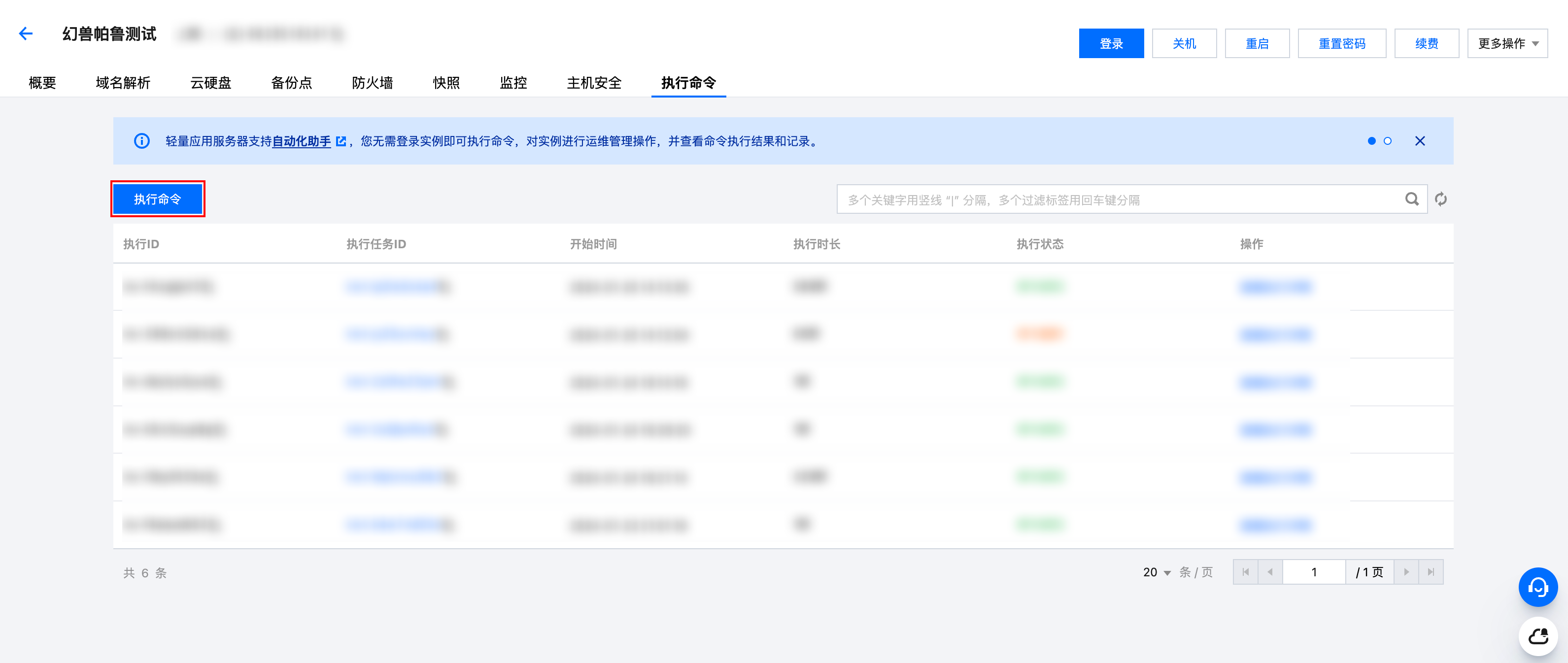Viewport: 1568px width, 663px height.
Task: Click the search magnifier icon
Action: (1412, 199)
